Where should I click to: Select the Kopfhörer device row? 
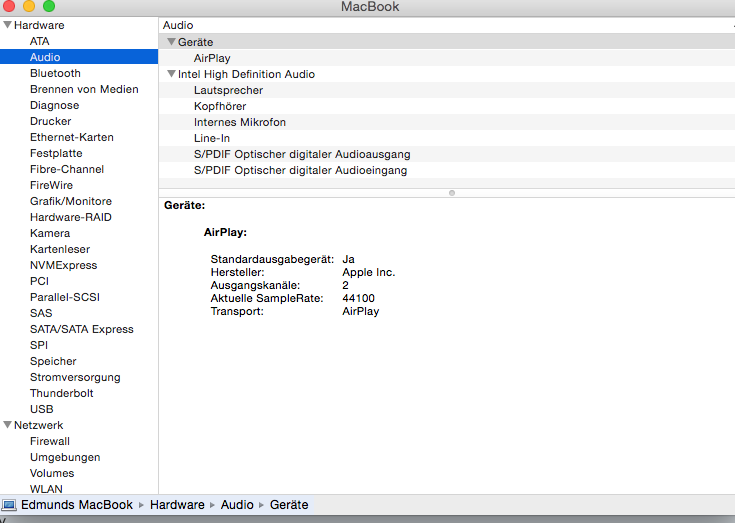tap(447, 106)
